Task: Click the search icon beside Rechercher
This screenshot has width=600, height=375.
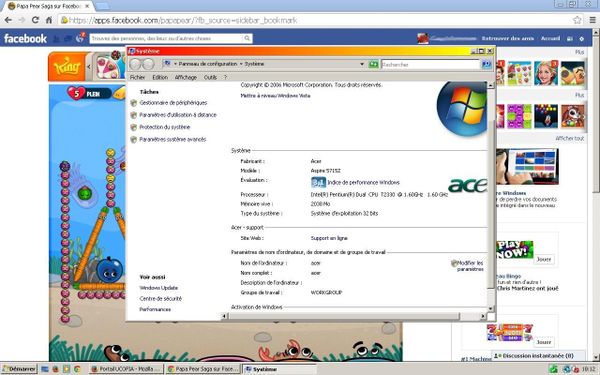Action: pos(486,64)
